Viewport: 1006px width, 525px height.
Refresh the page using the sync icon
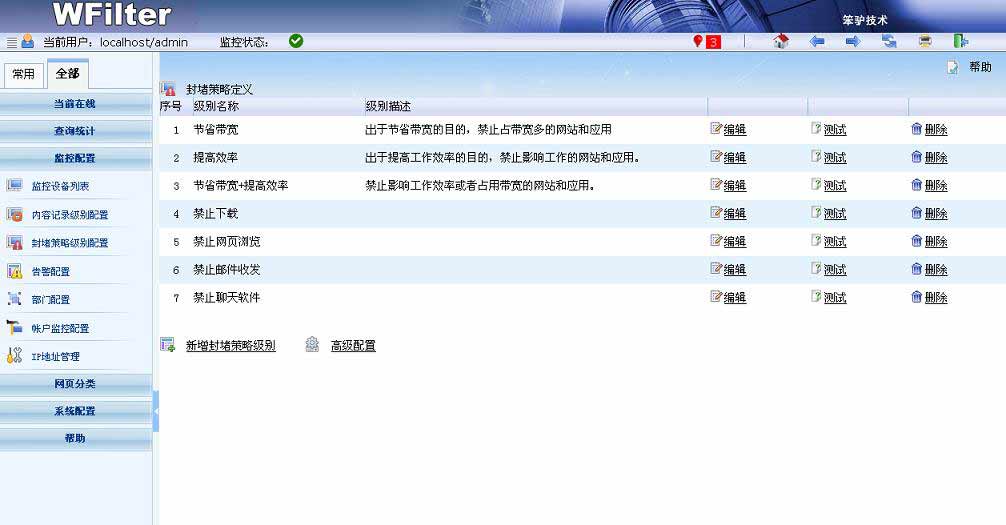[x=889, y=41]
